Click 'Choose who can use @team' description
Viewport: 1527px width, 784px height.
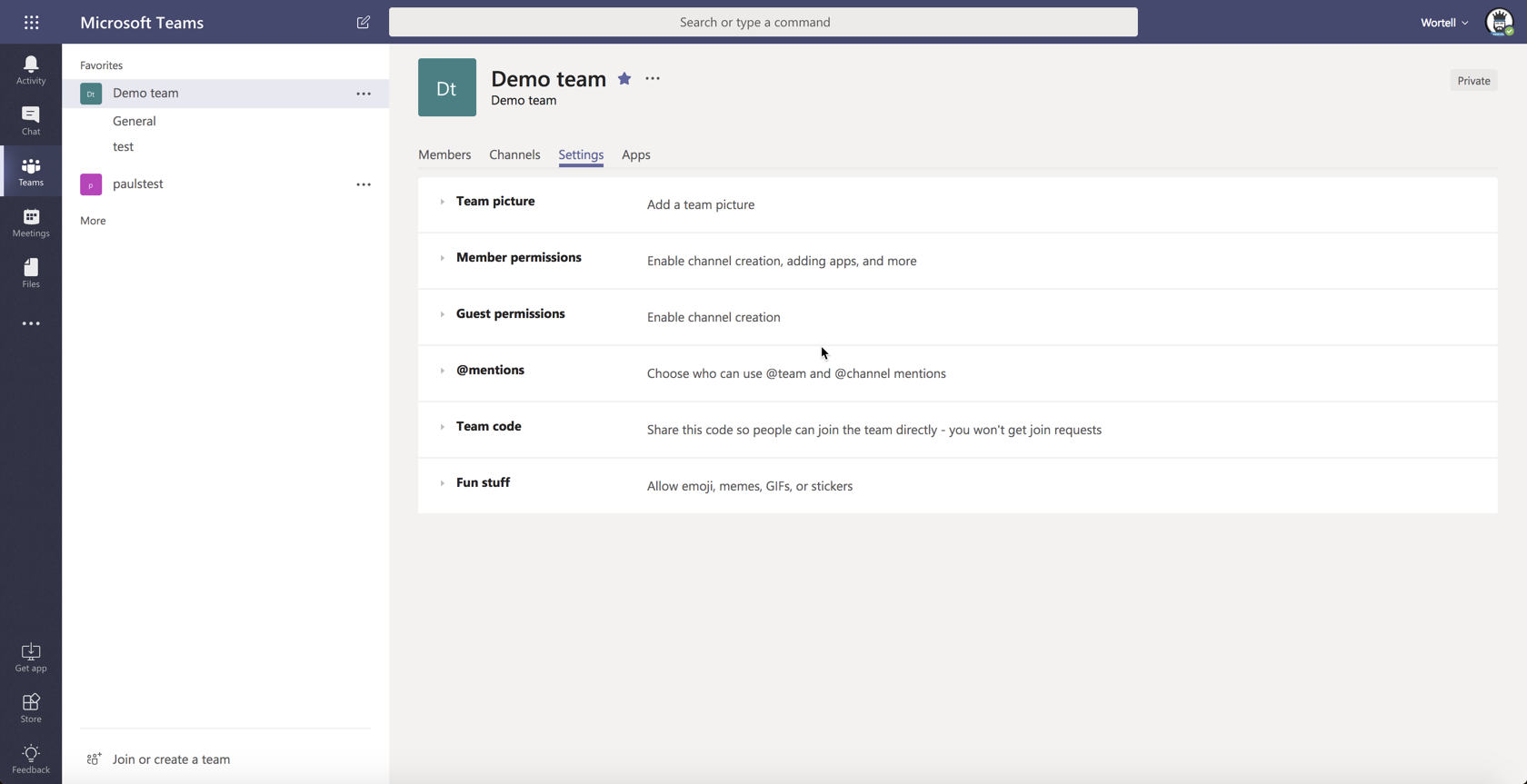(x=796, y=373)
